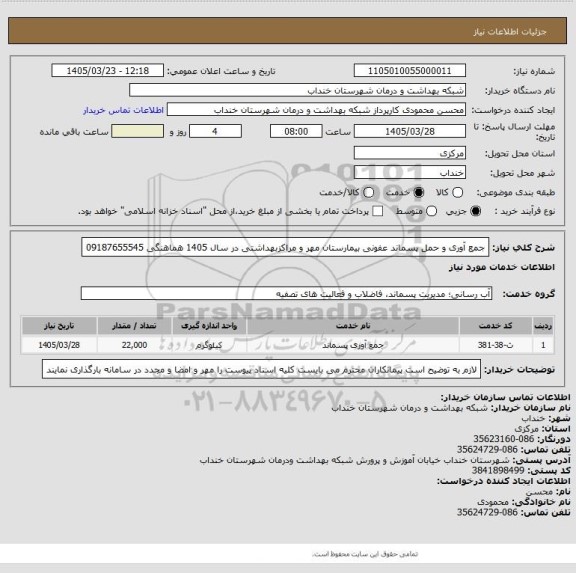Image resolution: width=576 pixels, height=573 pixels.
Task: Click the buyer organization name field
Action: [x=298, y=90]
